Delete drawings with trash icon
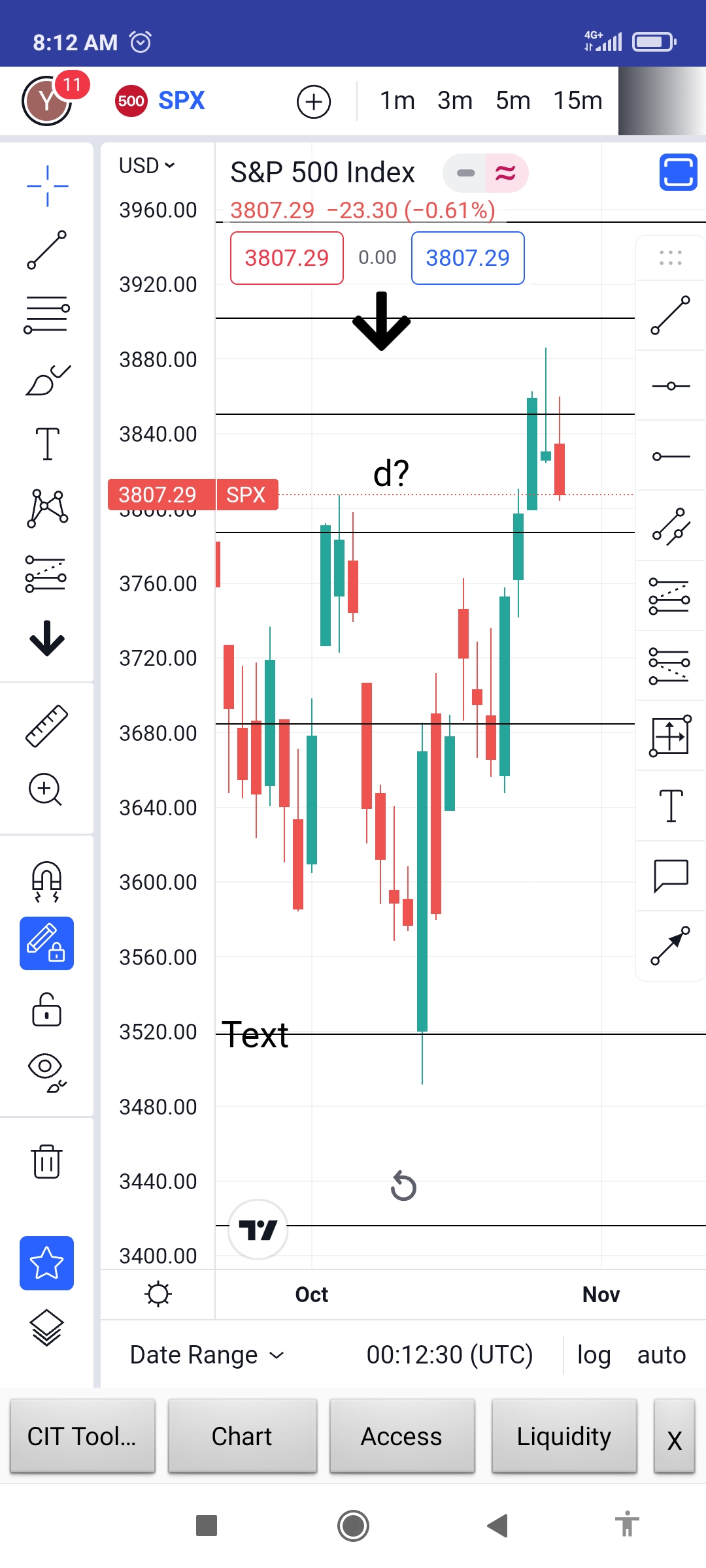 coord(46,1161)
